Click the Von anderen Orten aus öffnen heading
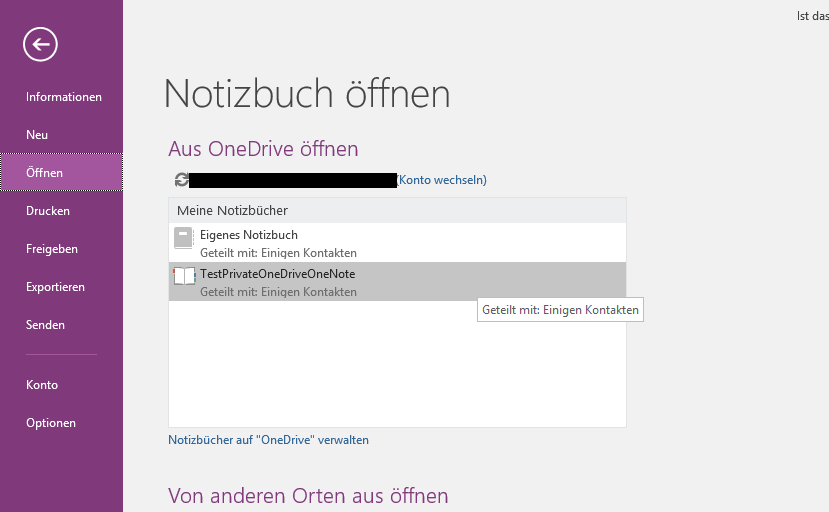Screen dimensions: 829x512 [308, 496]
